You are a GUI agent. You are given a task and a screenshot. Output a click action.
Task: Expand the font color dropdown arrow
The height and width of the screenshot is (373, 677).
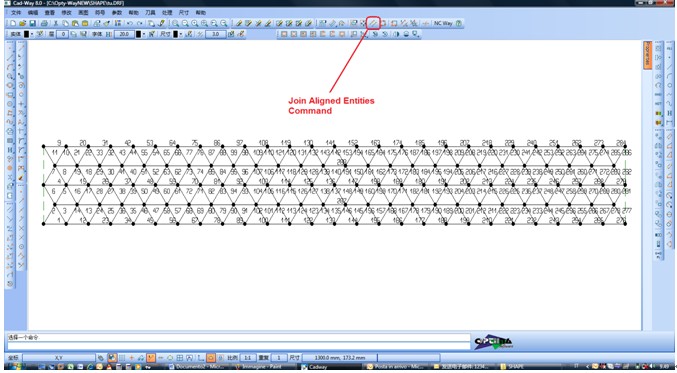[143, 34]
